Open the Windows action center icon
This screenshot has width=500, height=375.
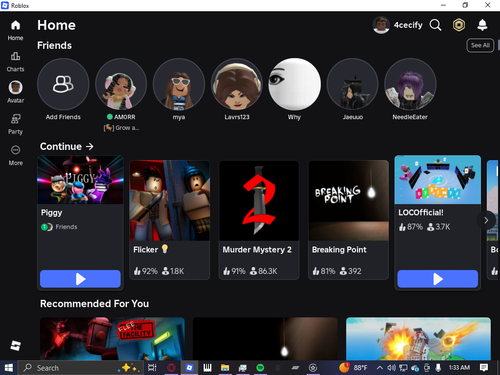pos(484,368)
